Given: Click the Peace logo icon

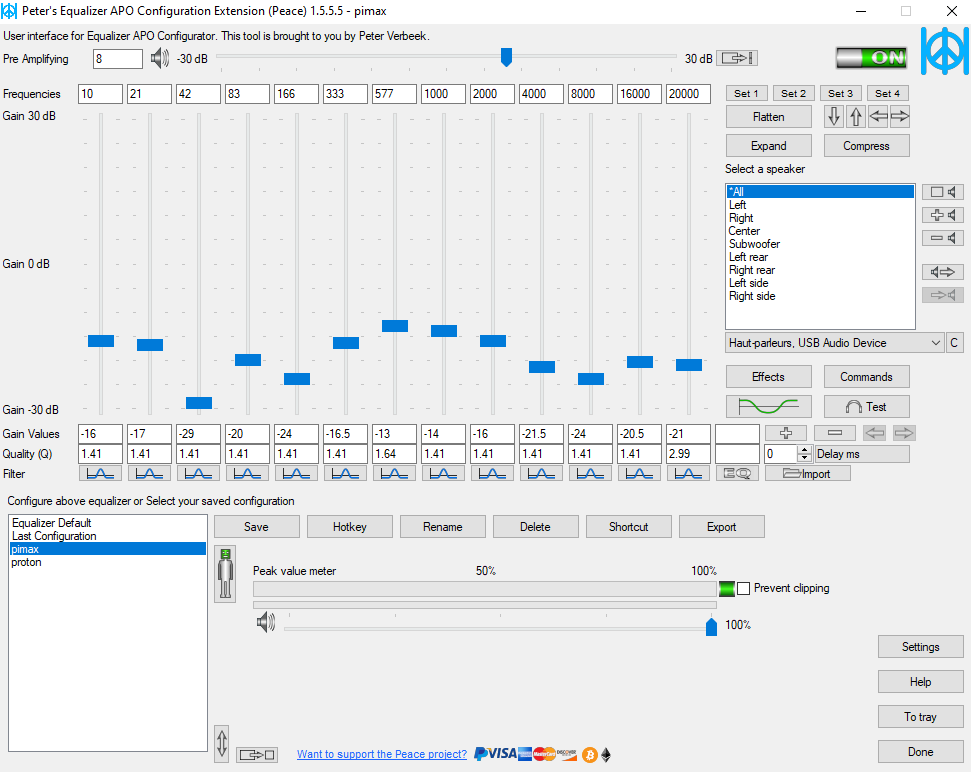Looking at the screenshot, I should tap(944, 51).
